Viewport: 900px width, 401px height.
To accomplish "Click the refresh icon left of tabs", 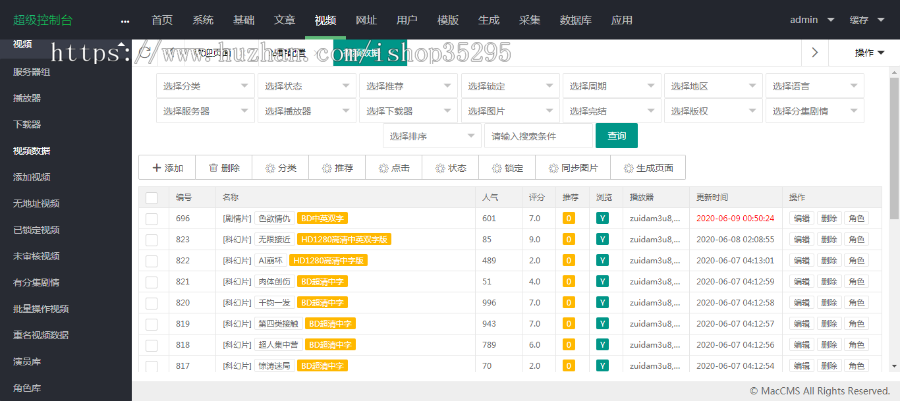I will pyautogui.click(x=147, y=52).
